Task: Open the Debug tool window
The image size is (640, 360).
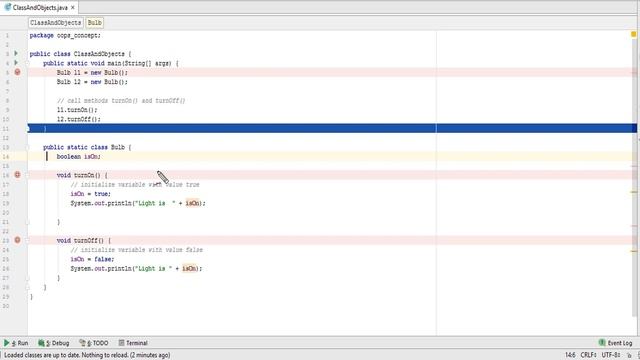Action: point(53,343)
